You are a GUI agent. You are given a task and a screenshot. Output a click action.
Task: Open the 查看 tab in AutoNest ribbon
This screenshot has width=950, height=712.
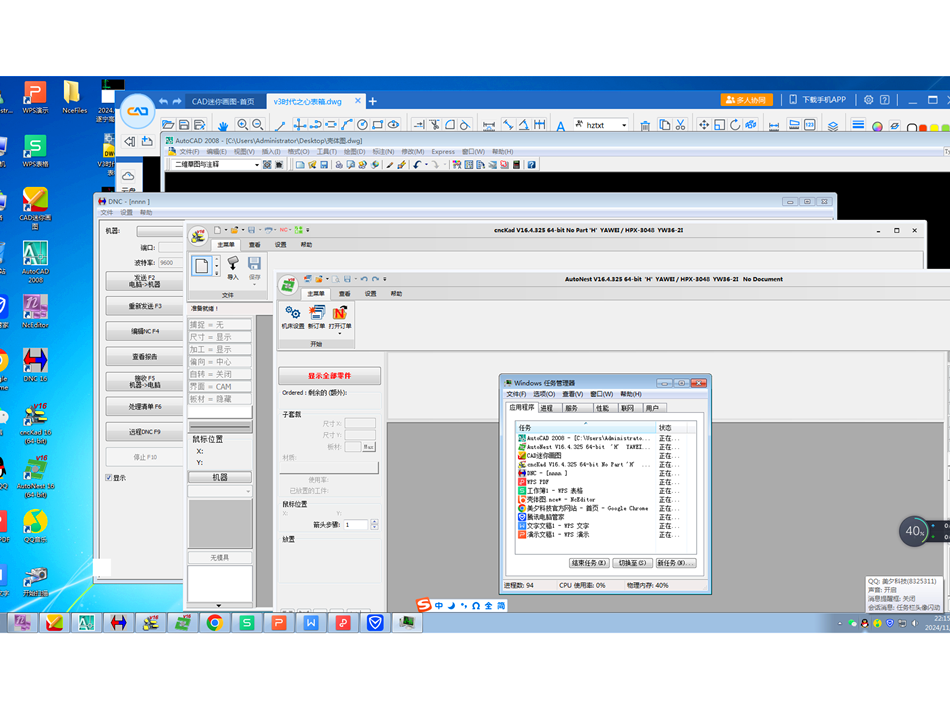[x=345, y=294]
